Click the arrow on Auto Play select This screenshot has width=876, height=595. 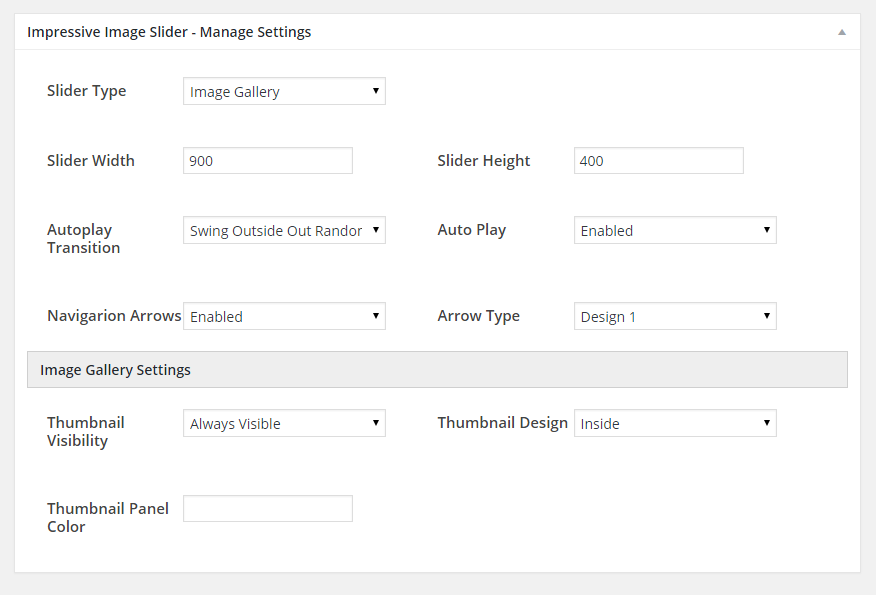tap(766, 230)
